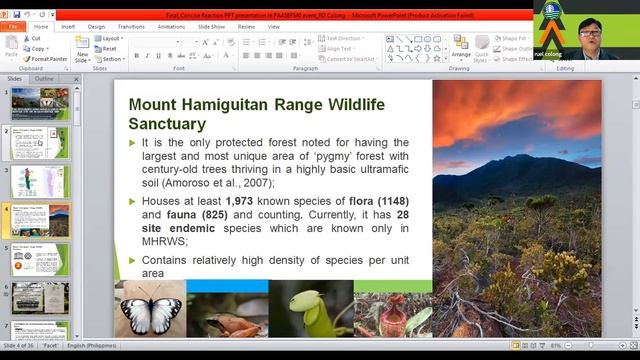This screenshot has height=360, width=640.
Task: Click Decrease List Level icon
Action: 282,42
